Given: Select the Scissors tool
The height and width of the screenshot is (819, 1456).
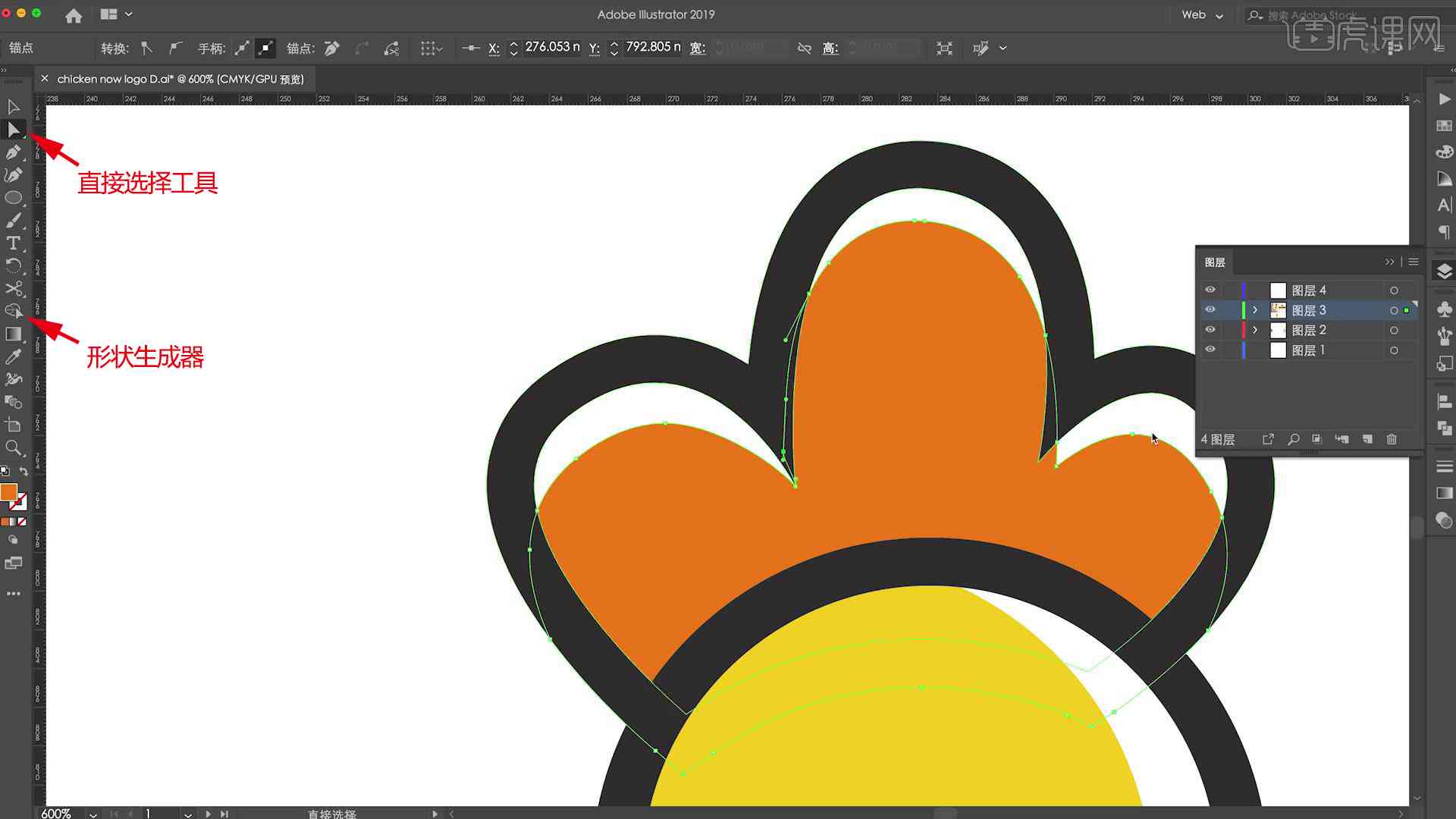Looking at the screenshot, I should pos(14,289).
